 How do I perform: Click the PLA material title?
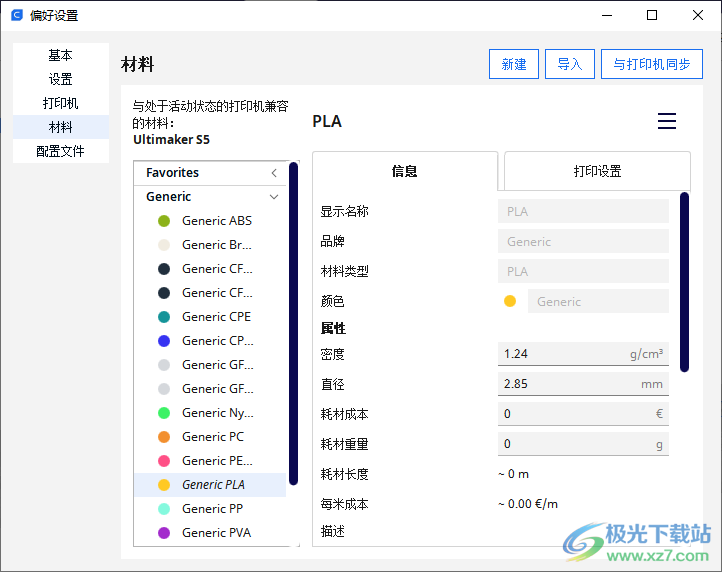click(327, 121)
